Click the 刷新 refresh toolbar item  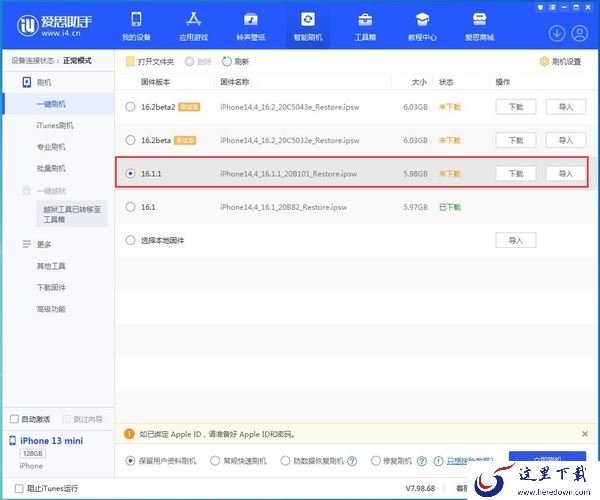[x=236, y=62]
